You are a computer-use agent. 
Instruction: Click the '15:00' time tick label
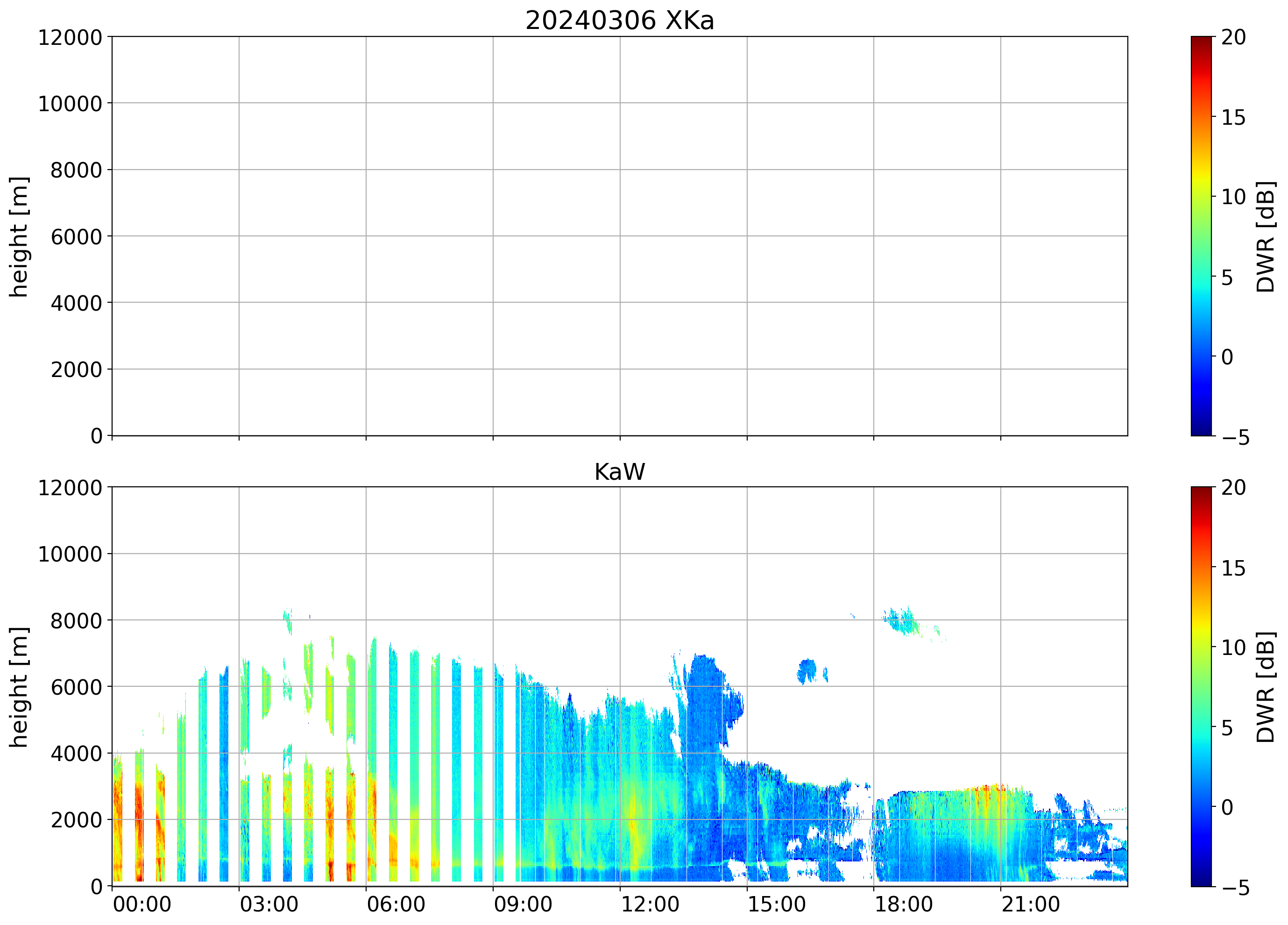pyautogui.click(x=776, y=904)
